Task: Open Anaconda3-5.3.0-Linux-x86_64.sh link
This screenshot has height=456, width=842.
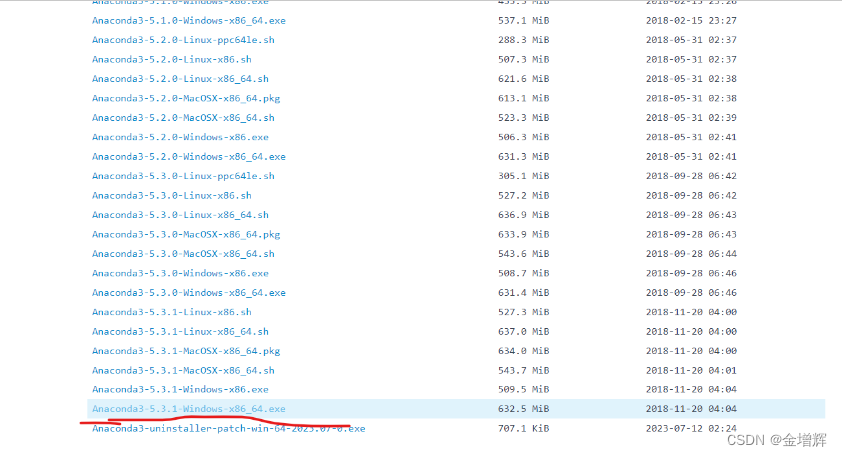Action: 180,215
